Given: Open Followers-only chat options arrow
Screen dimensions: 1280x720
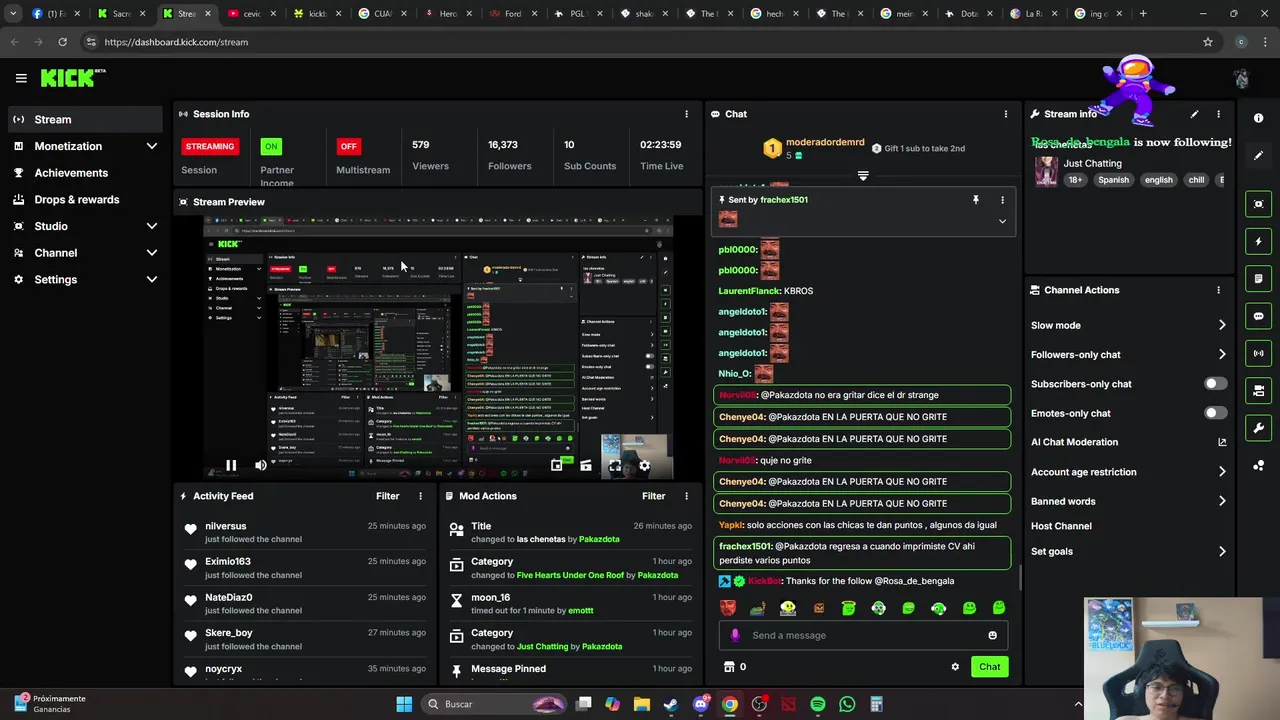Looking at the screenshot, I should (x=1222, y=354).
